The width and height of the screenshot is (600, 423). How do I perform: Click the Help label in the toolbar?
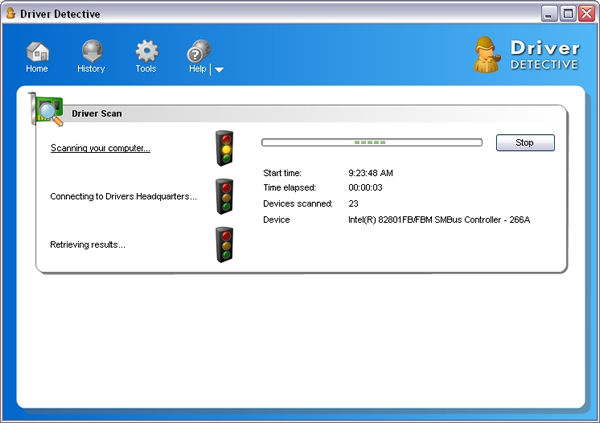(197, 69)
